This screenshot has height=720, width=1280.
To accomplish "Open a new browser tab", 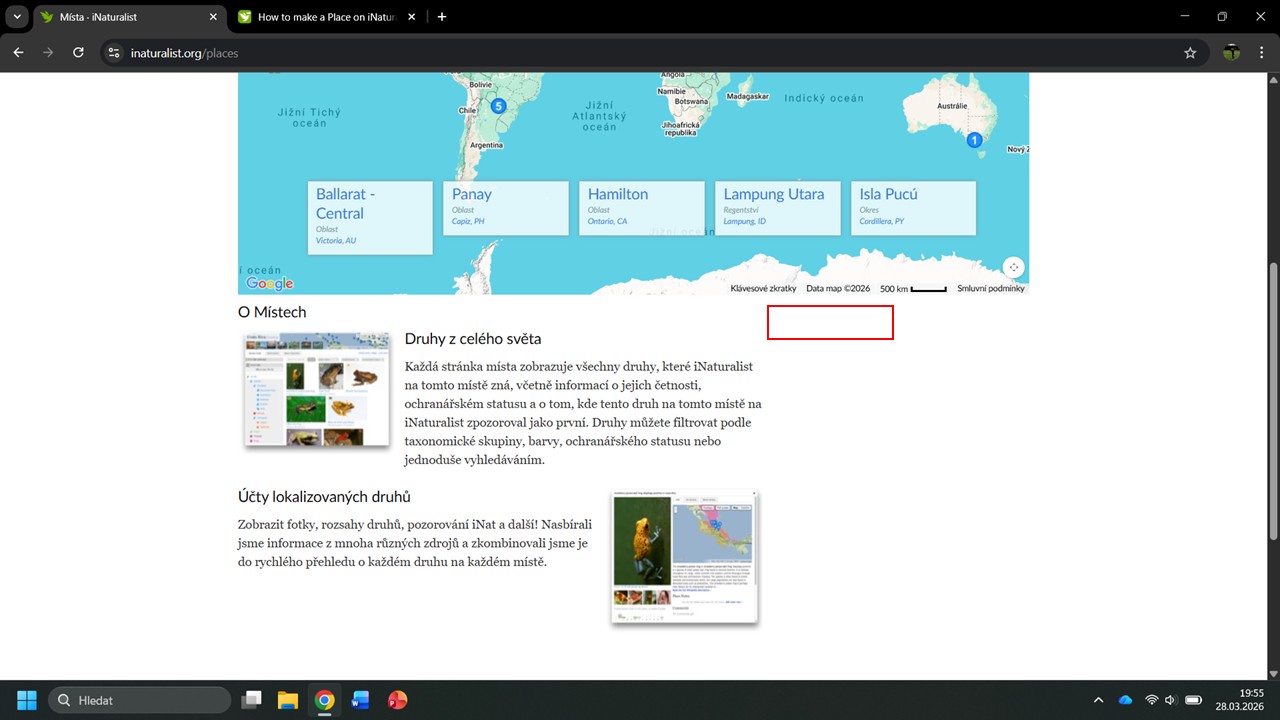I will [x=442, y=17].
